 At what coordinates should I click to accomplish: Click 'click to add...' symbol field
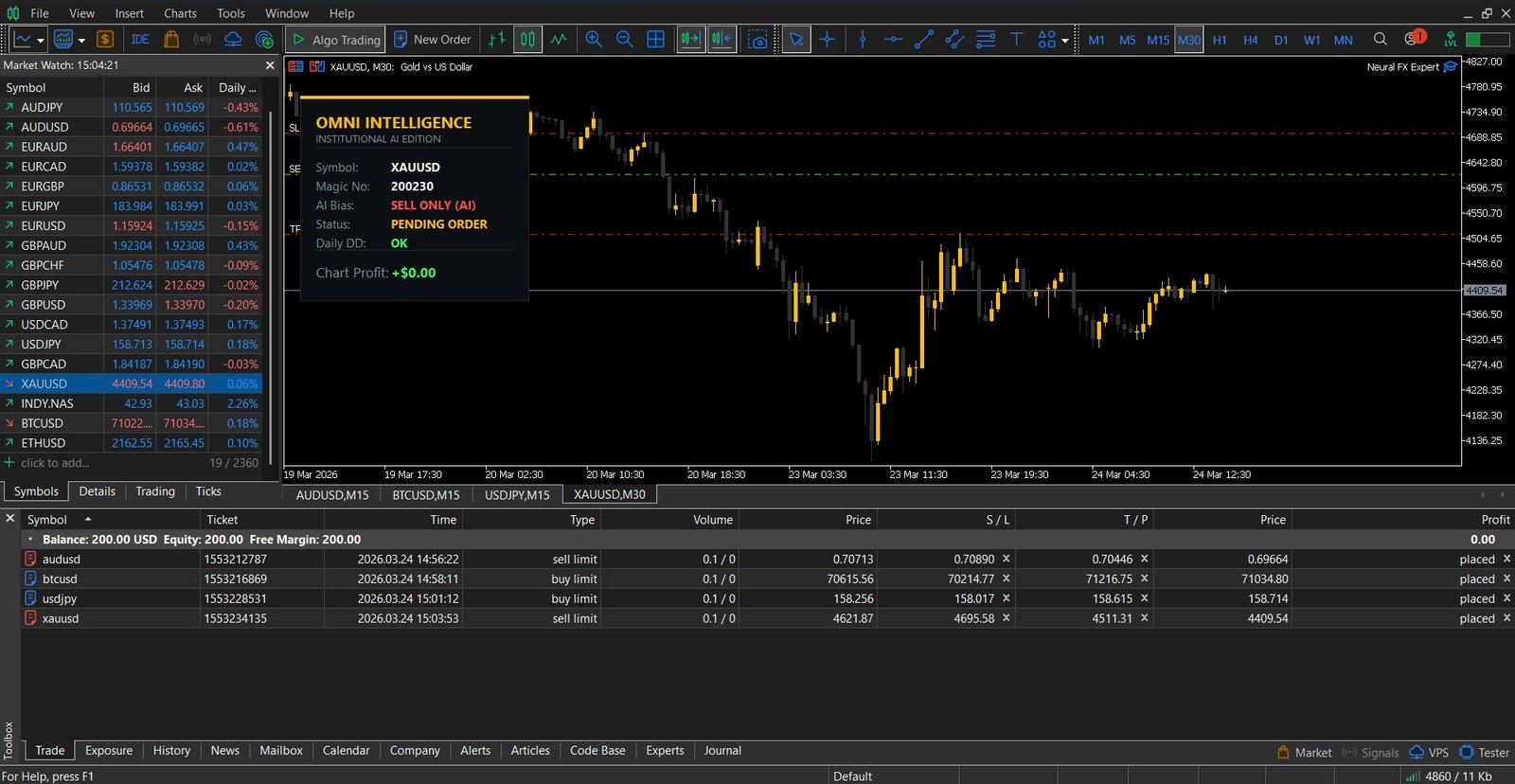click(x=55, y=463)
